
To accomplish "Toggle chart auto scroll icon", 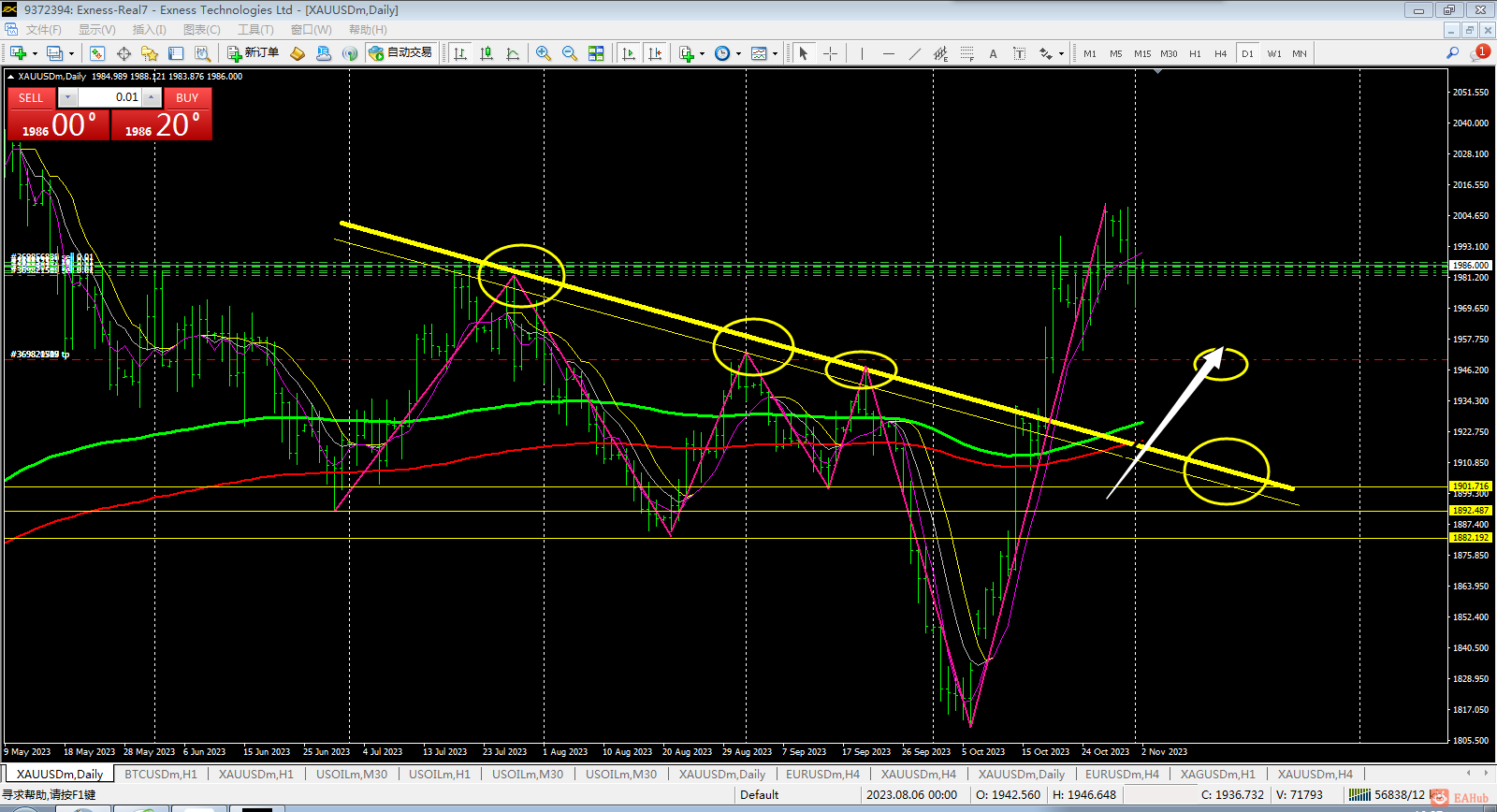I will coord(629,53).
